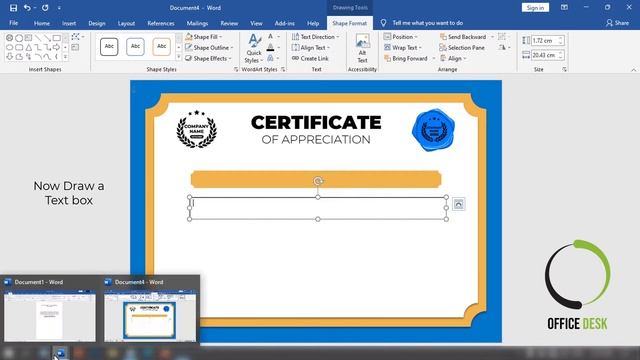This screenshot has width=640, height=360.
Task: Open the Shape Fill dropdown
Action: tap(204, 37)
